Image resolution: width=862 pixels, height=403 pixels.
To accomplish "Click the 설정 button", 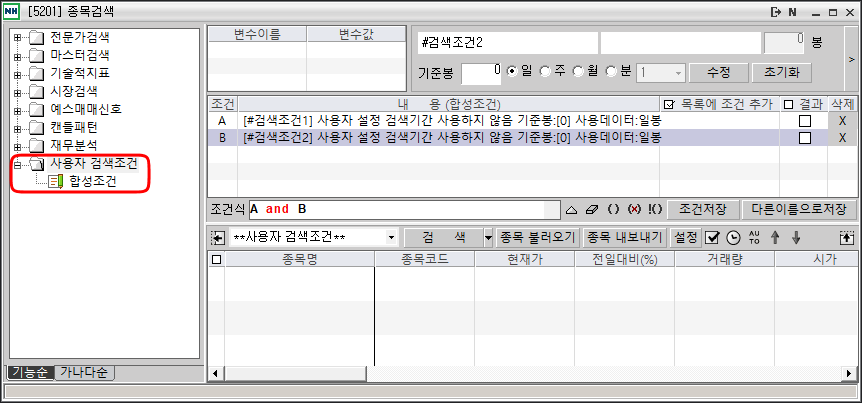I will (x=686, y=238).
